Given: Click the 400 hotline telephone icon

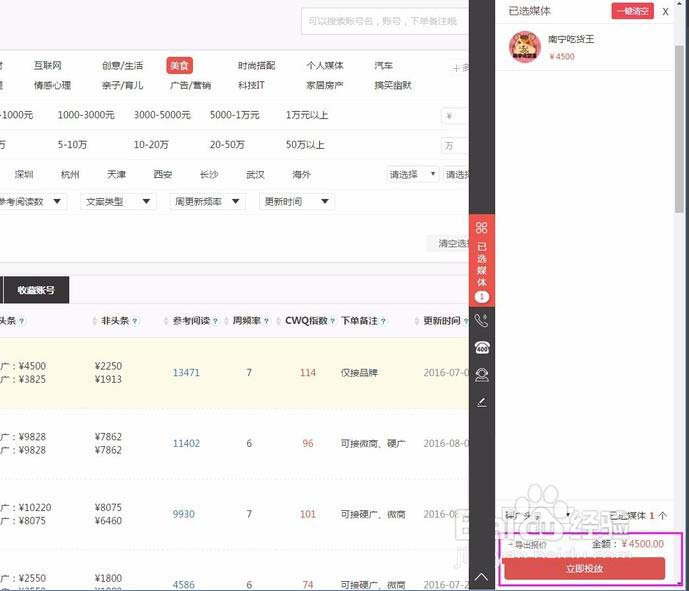Looking at the screenshot, I should pyautogui.click(x=482, y=348).
